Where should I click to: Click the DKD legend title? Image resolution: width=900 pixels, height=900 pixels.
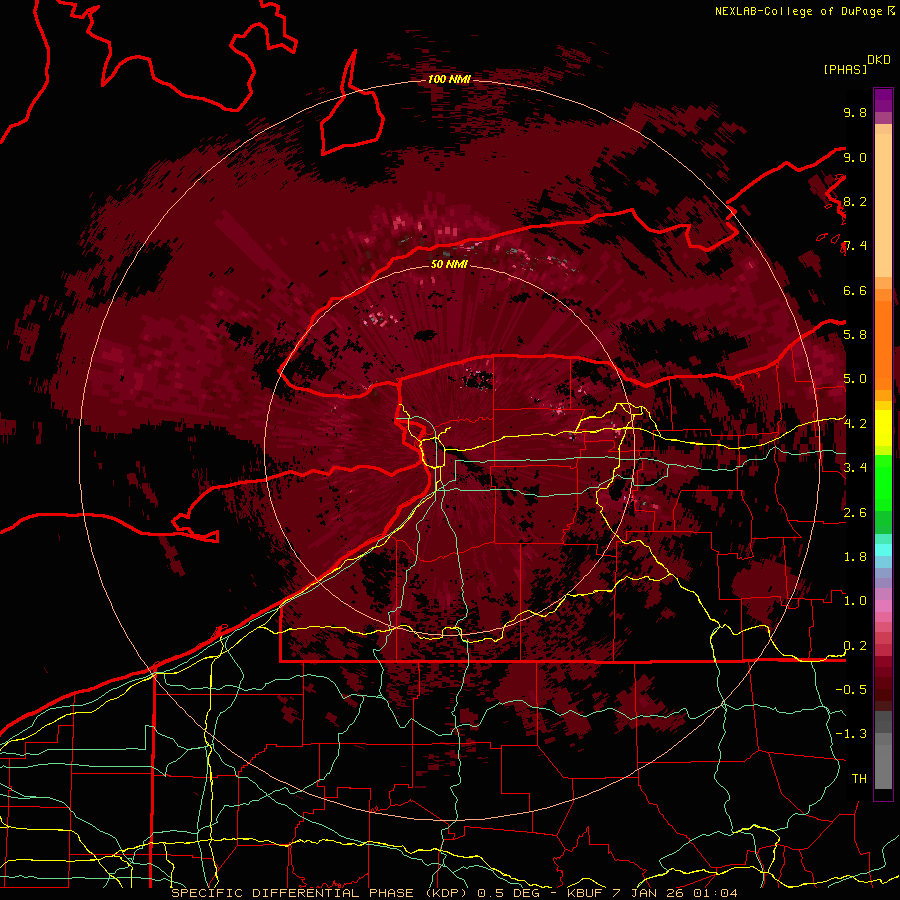(x=878, y=60)
